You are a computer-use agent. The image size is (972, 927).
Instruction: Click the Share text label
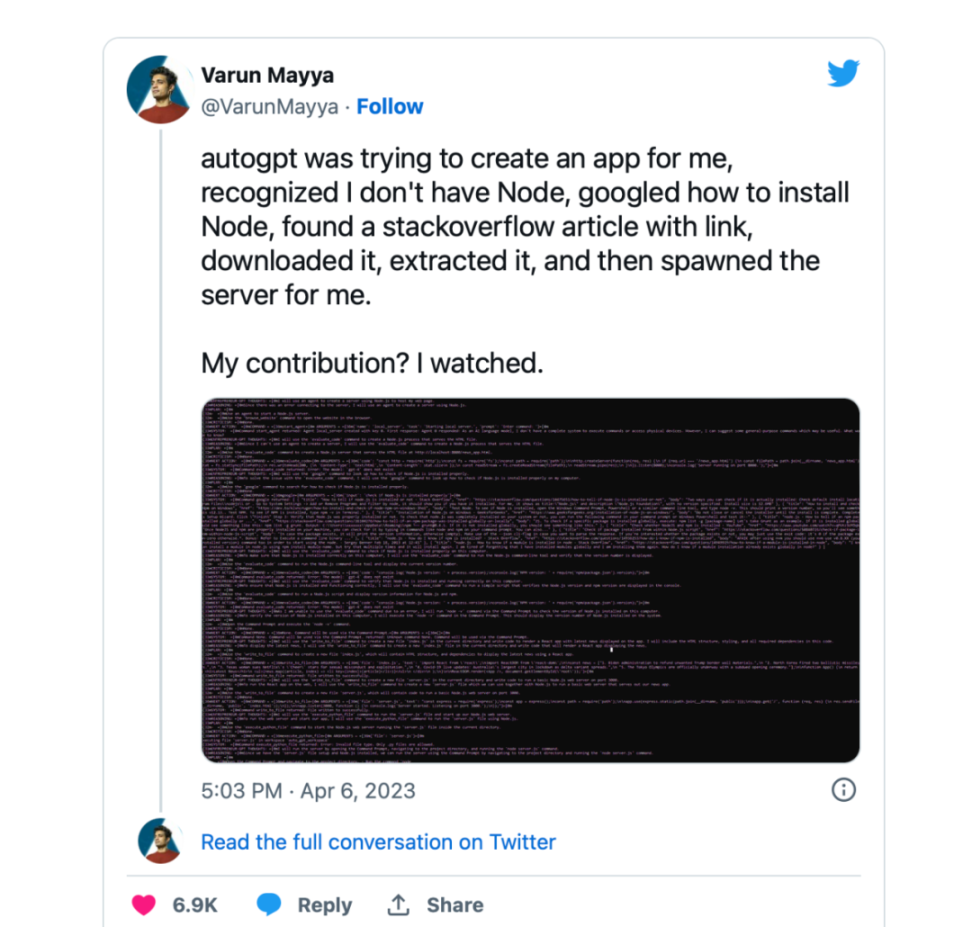[x=455, y=905]
